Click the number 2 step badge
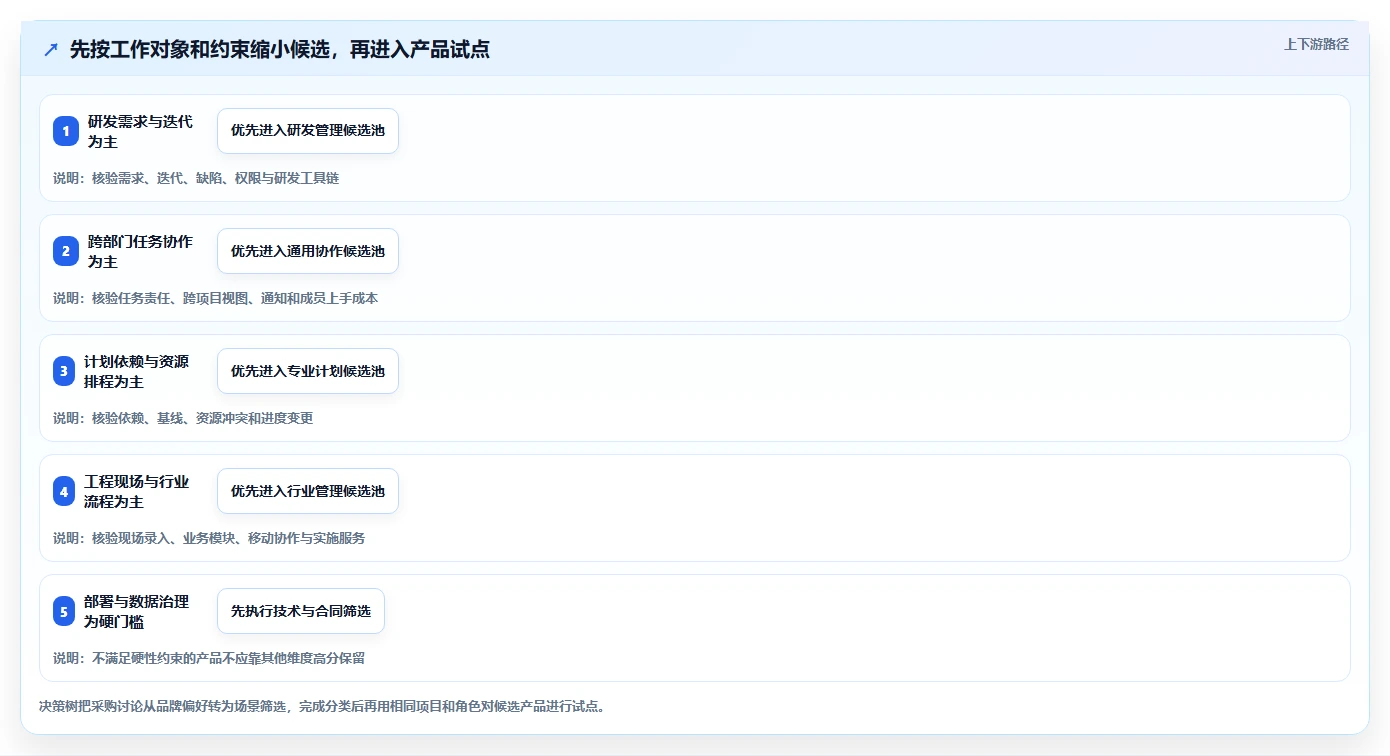This screenshot has height=756, width=1390. 66,251
